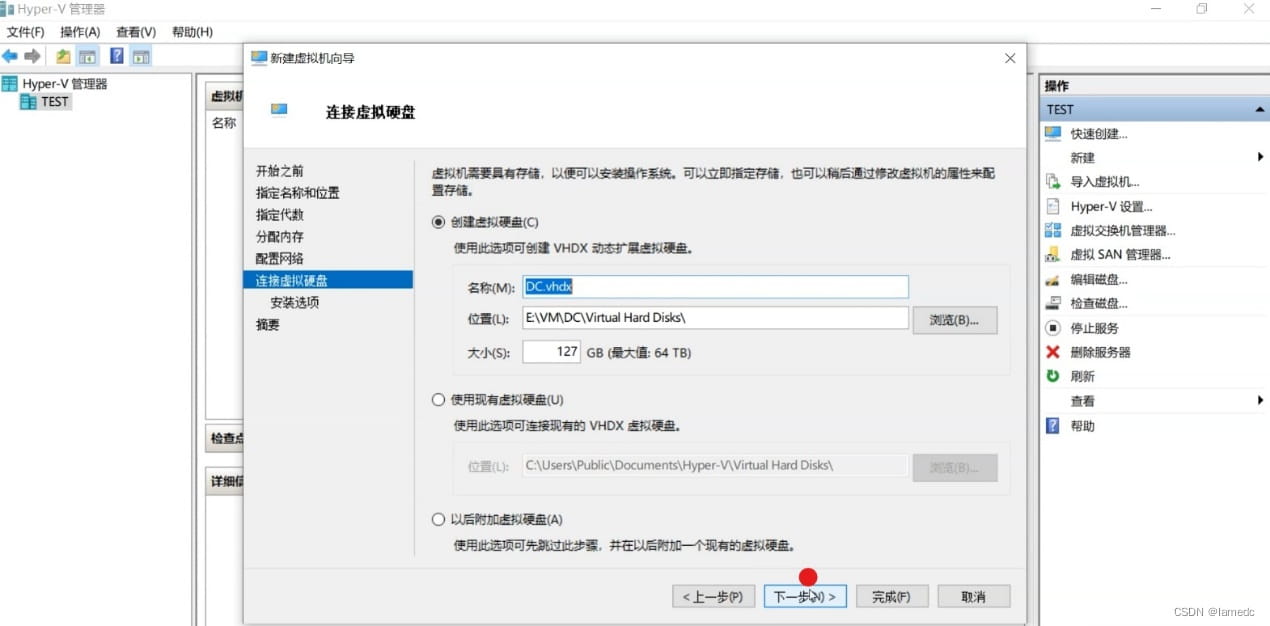1270x626 pixels.
Task: Toggle the Show/Hide Console Tree toolbar icon
Action: point(87,56)
